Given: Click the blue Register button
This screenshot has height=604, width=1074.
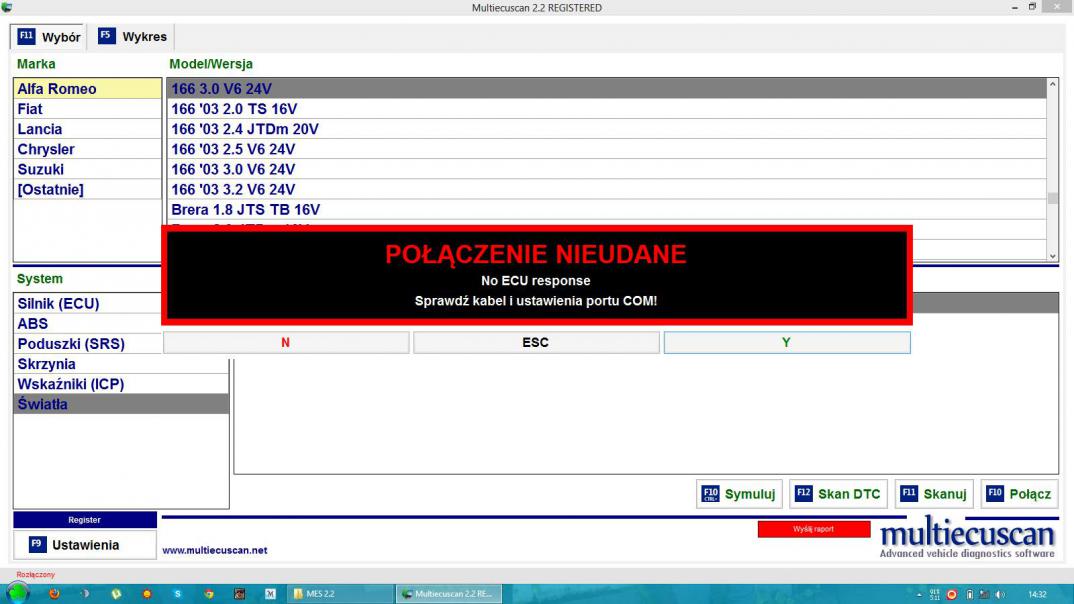Looking at the screenshot, I should tap(85, 520).
